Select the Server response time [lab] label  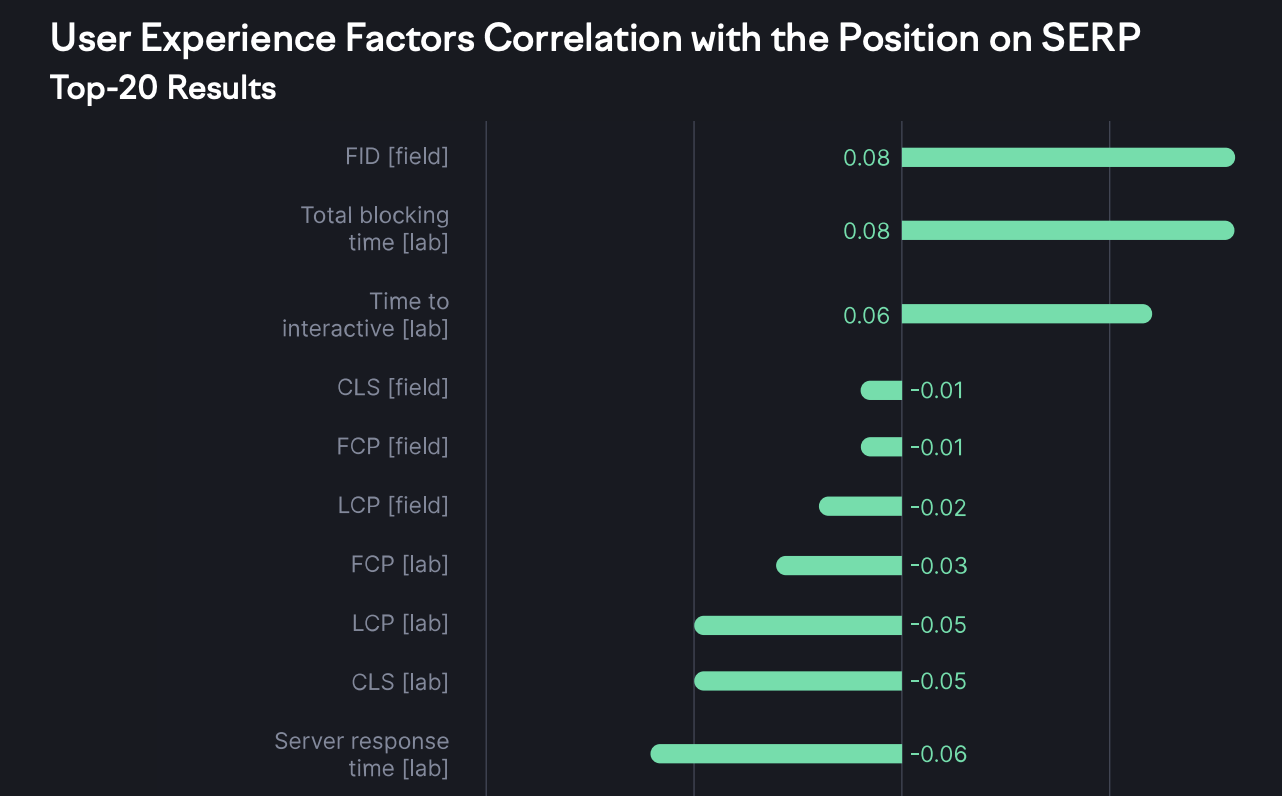362,754
